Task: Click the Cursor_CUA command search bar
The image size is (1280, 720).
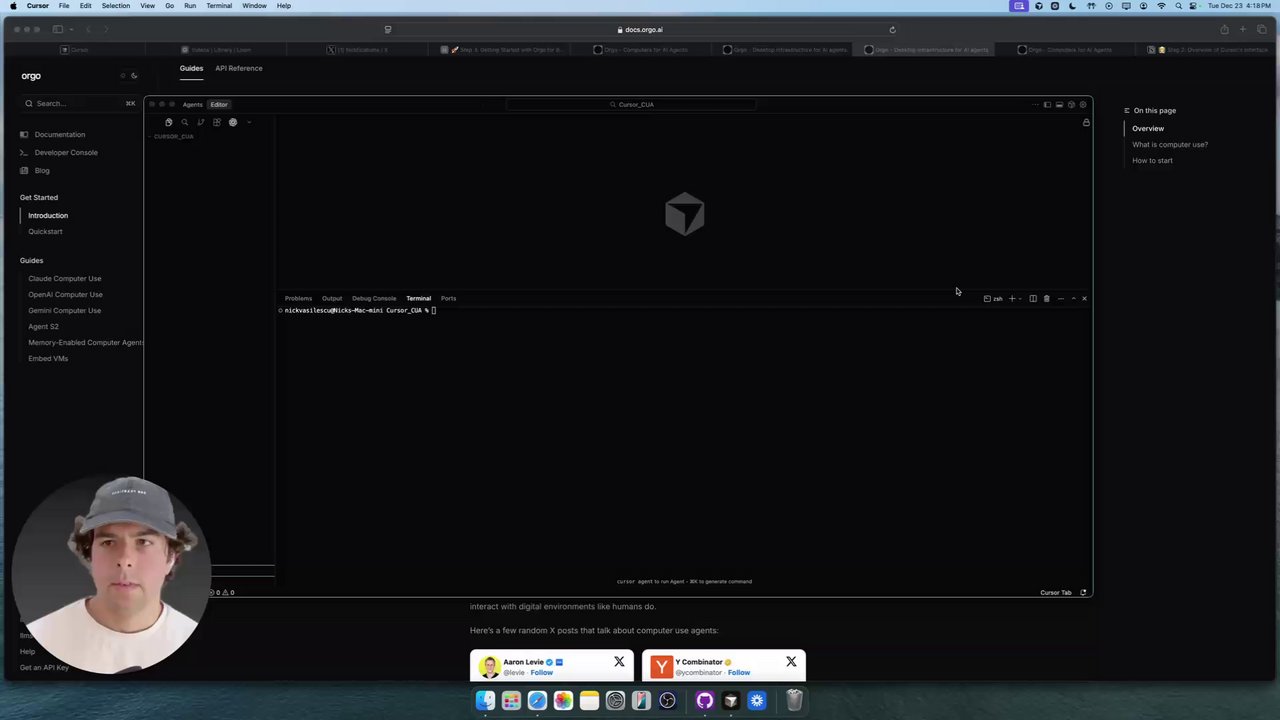Action: coord(632,104)
